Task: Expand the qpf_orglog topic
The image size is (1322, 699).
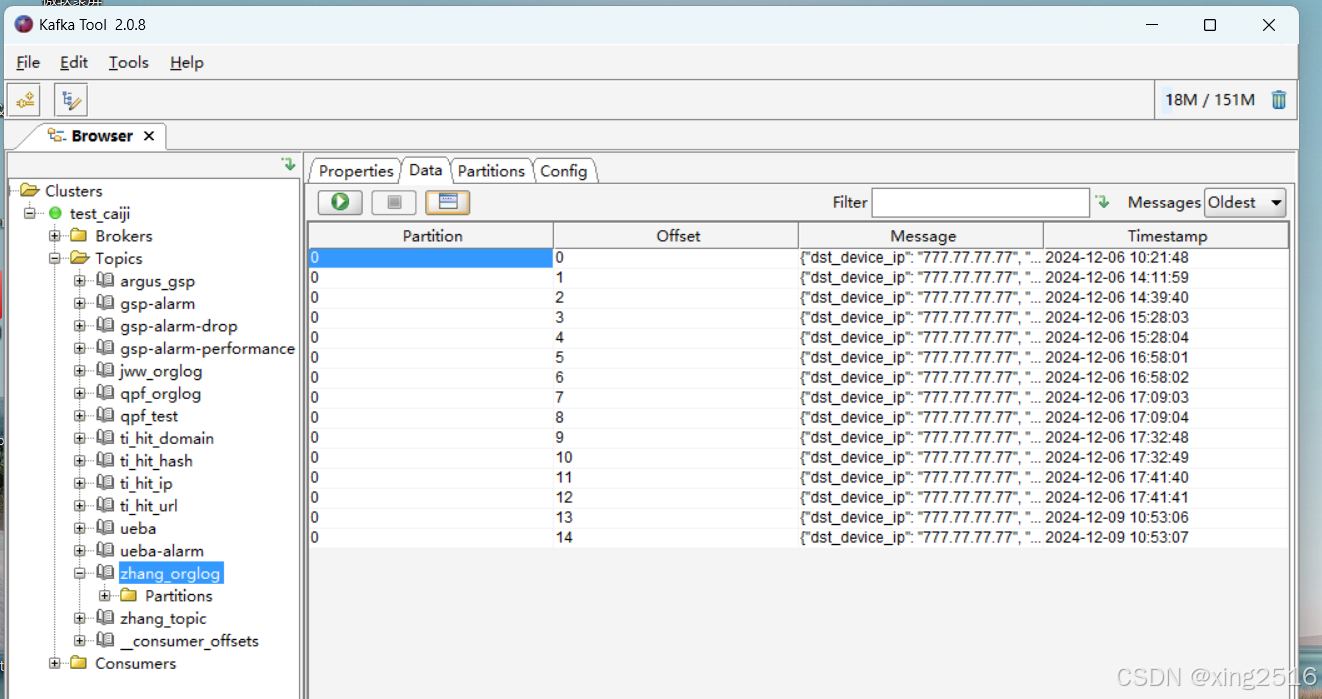Action: pos(80,393)
